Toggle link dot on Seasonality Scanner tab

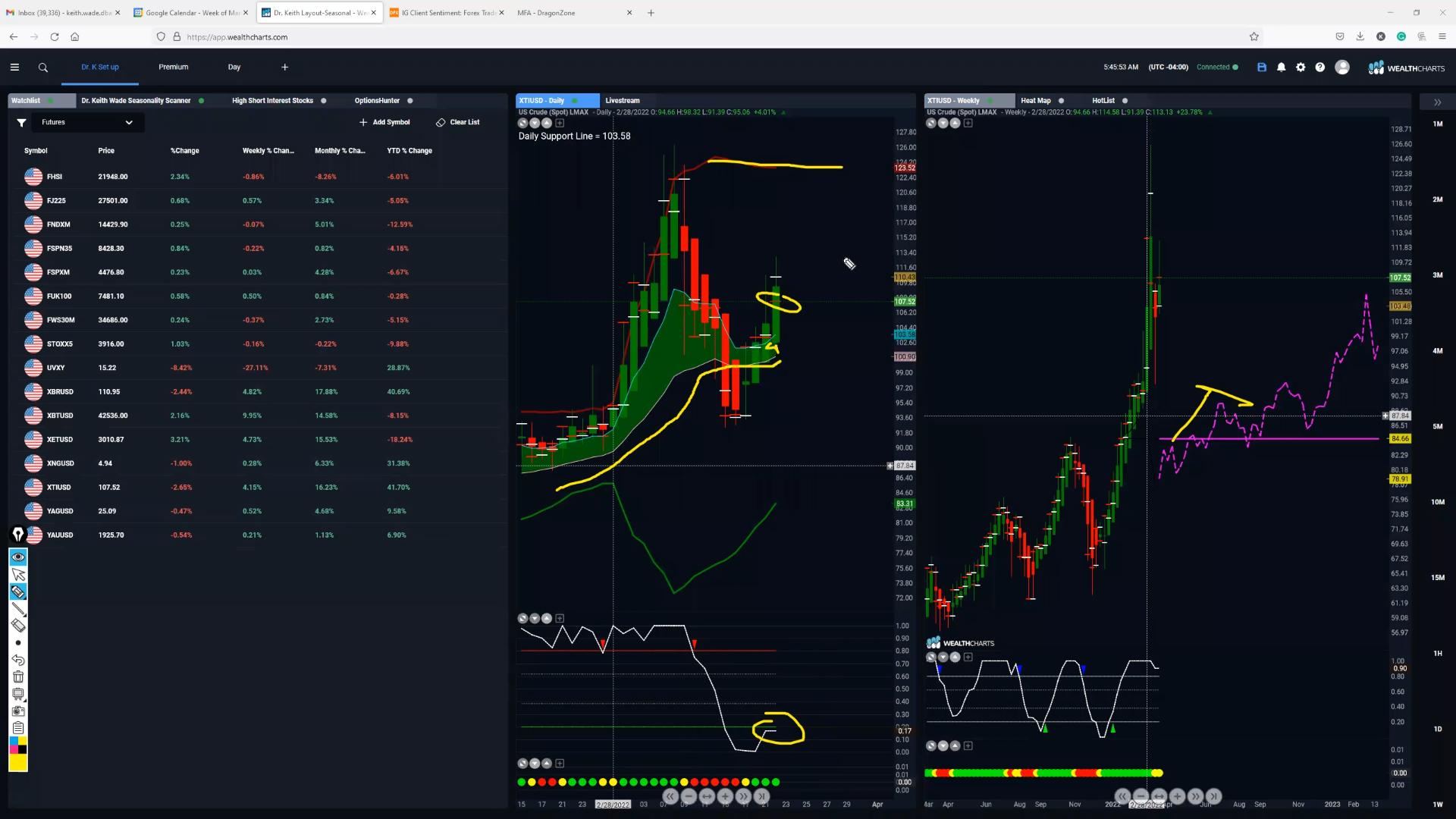coord(202,101)
